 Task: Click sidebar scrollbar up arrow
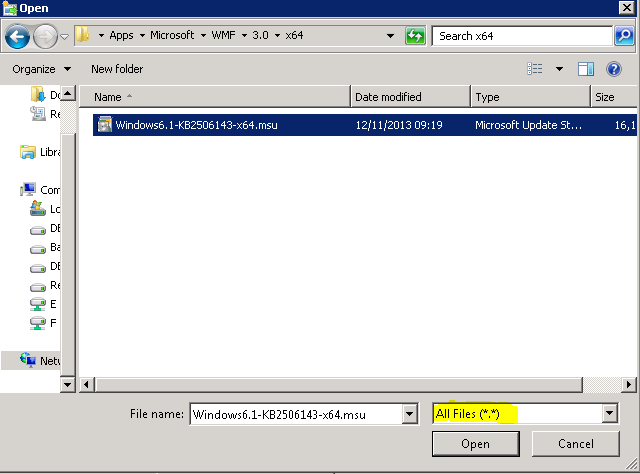(x=68, y=93)
